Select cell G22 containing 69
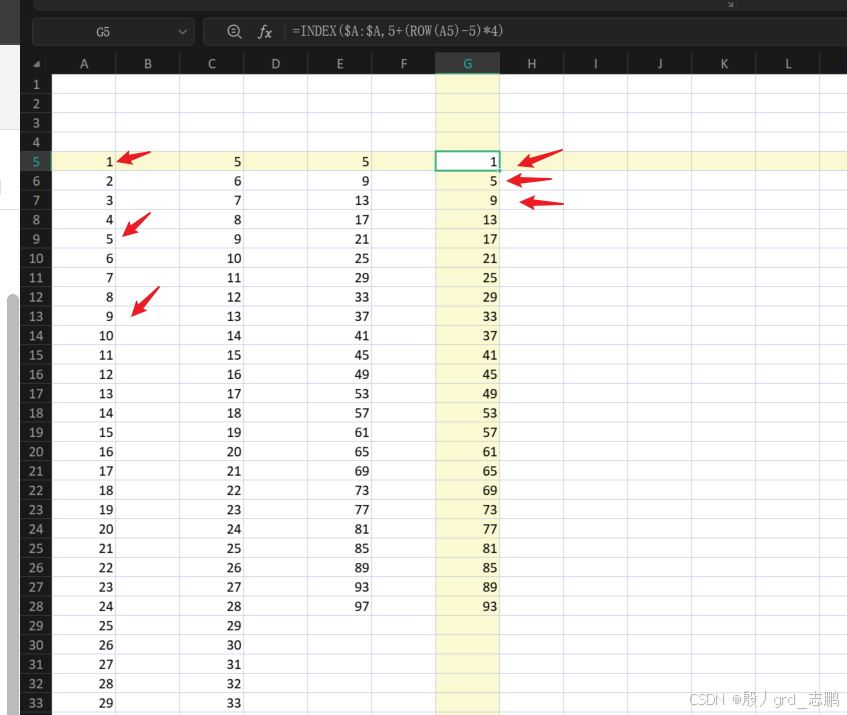This screenshot has height=715, width=847. [468, 490]
